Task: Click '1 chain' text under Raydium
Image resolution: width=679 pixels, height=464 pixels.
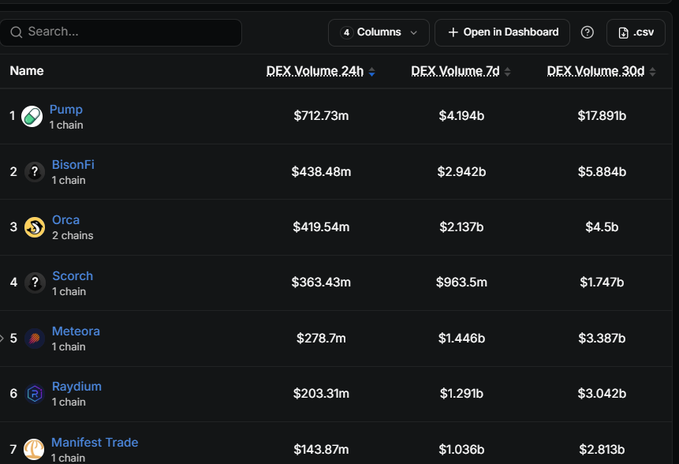Action: (x=69, y=402)
